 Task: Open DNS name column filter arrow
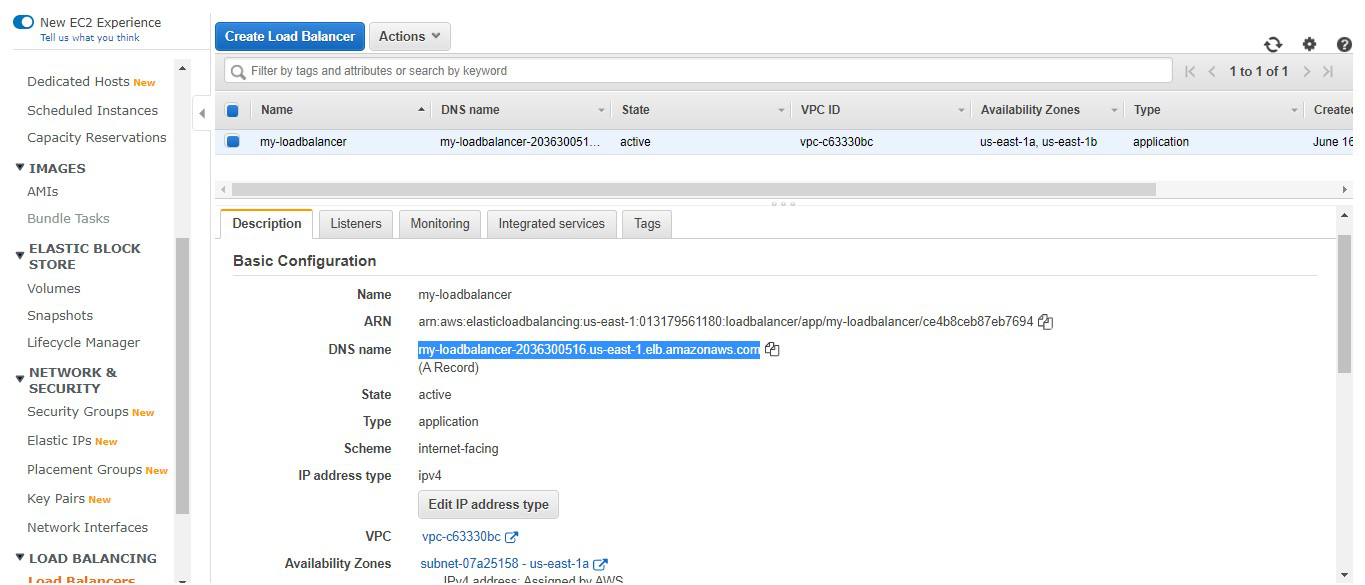click(602, 110)
